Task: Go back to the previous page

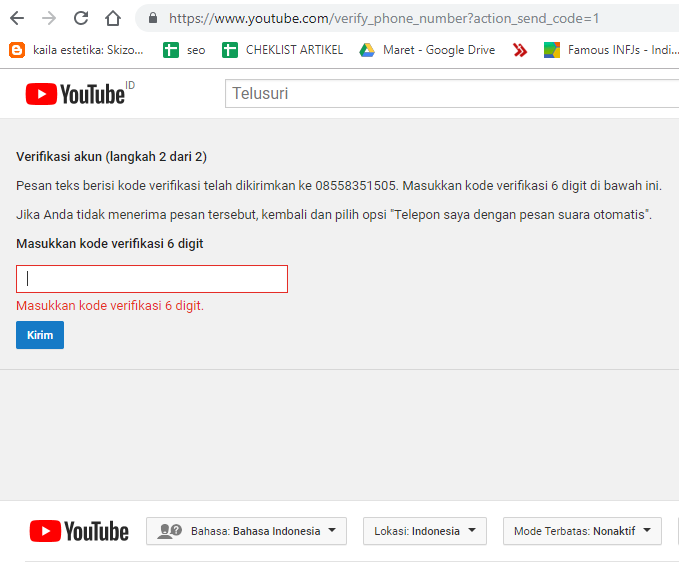Action: click(x=17, y=18)
